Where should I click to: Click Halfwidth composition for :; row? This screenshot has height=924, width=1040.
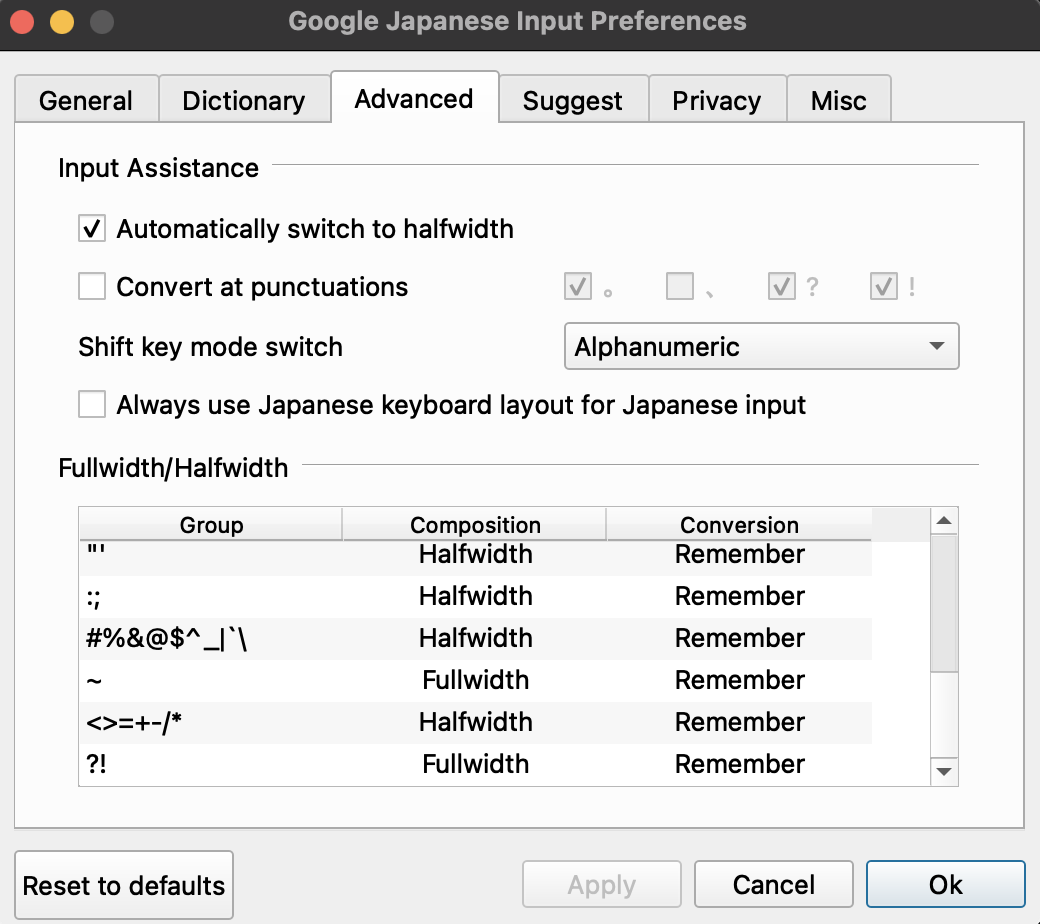click(476, 596)
